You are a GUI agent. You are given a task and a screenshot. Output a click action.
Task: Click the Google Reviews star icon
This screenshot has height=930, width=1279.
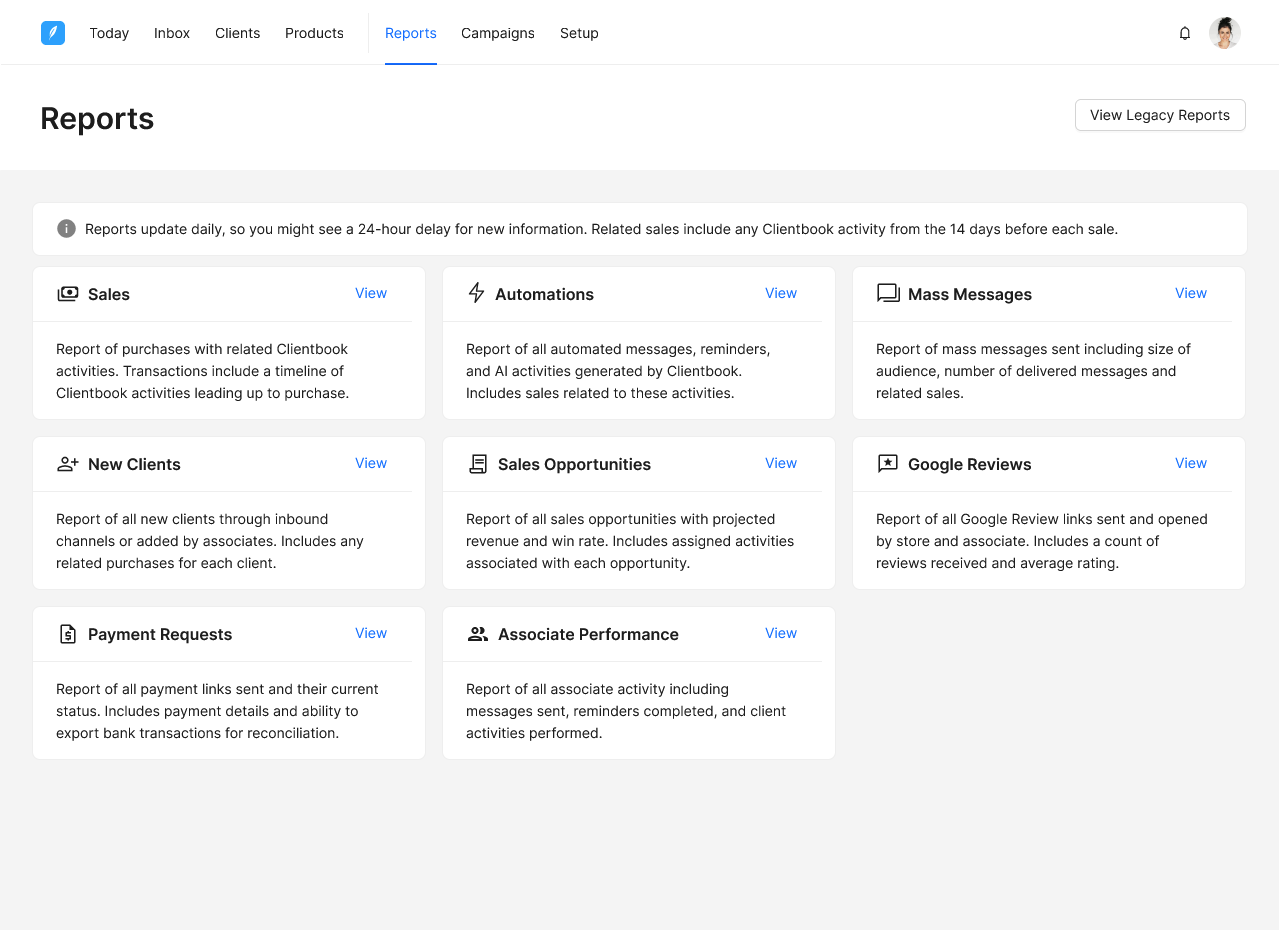pyautogui.click(x=888, y=464)
